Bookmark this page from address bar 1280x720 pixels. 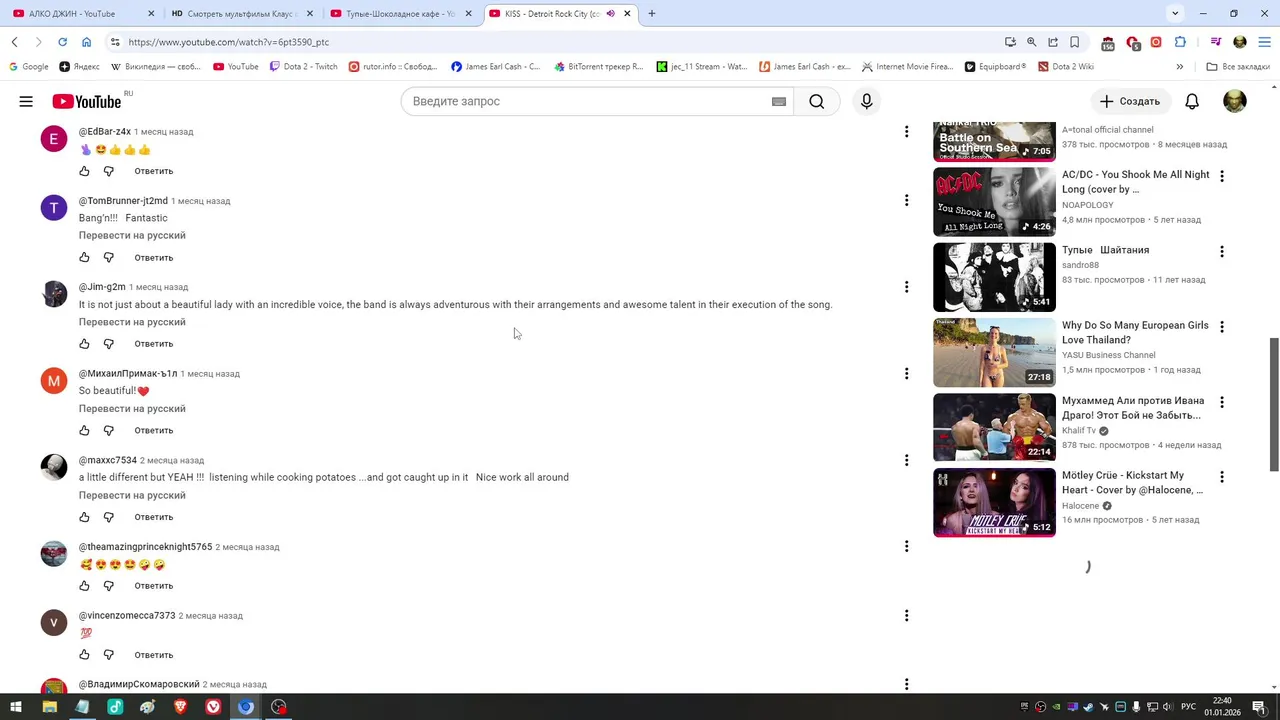click(1074, 42)
